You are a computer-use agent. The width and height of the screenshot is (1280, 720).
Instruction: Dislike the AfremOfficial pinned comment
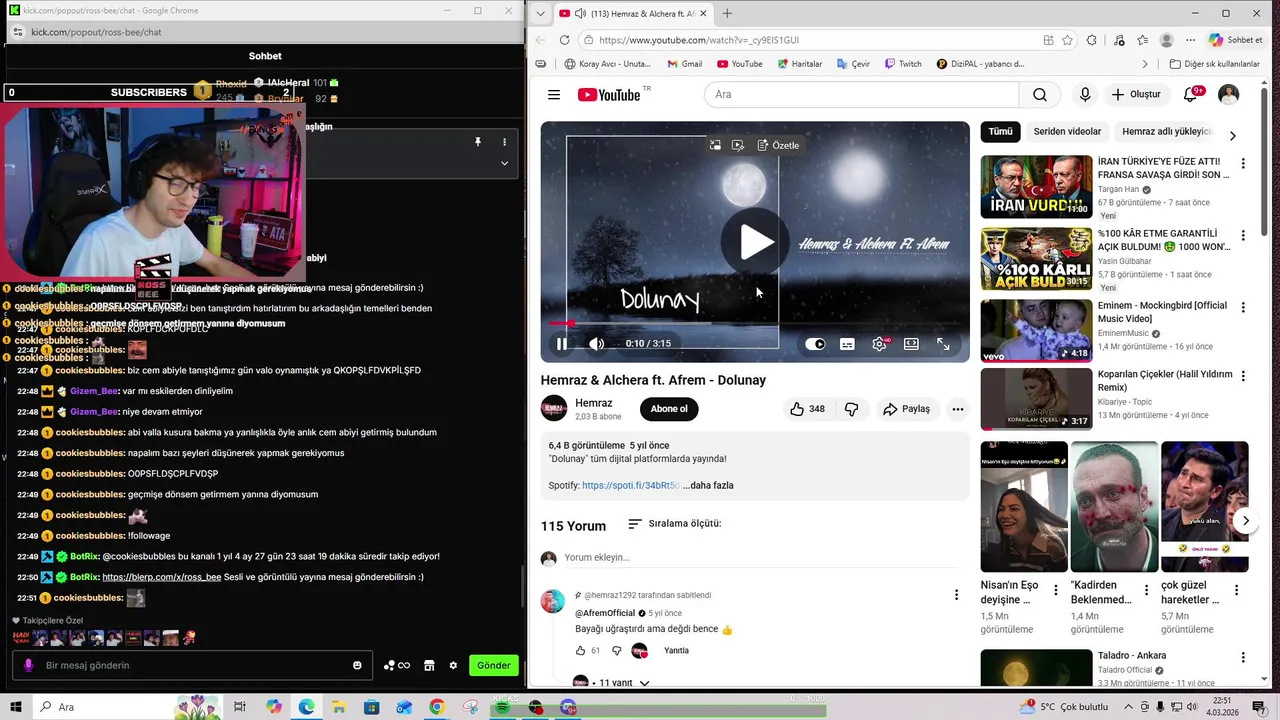click(x=616, y=651)
